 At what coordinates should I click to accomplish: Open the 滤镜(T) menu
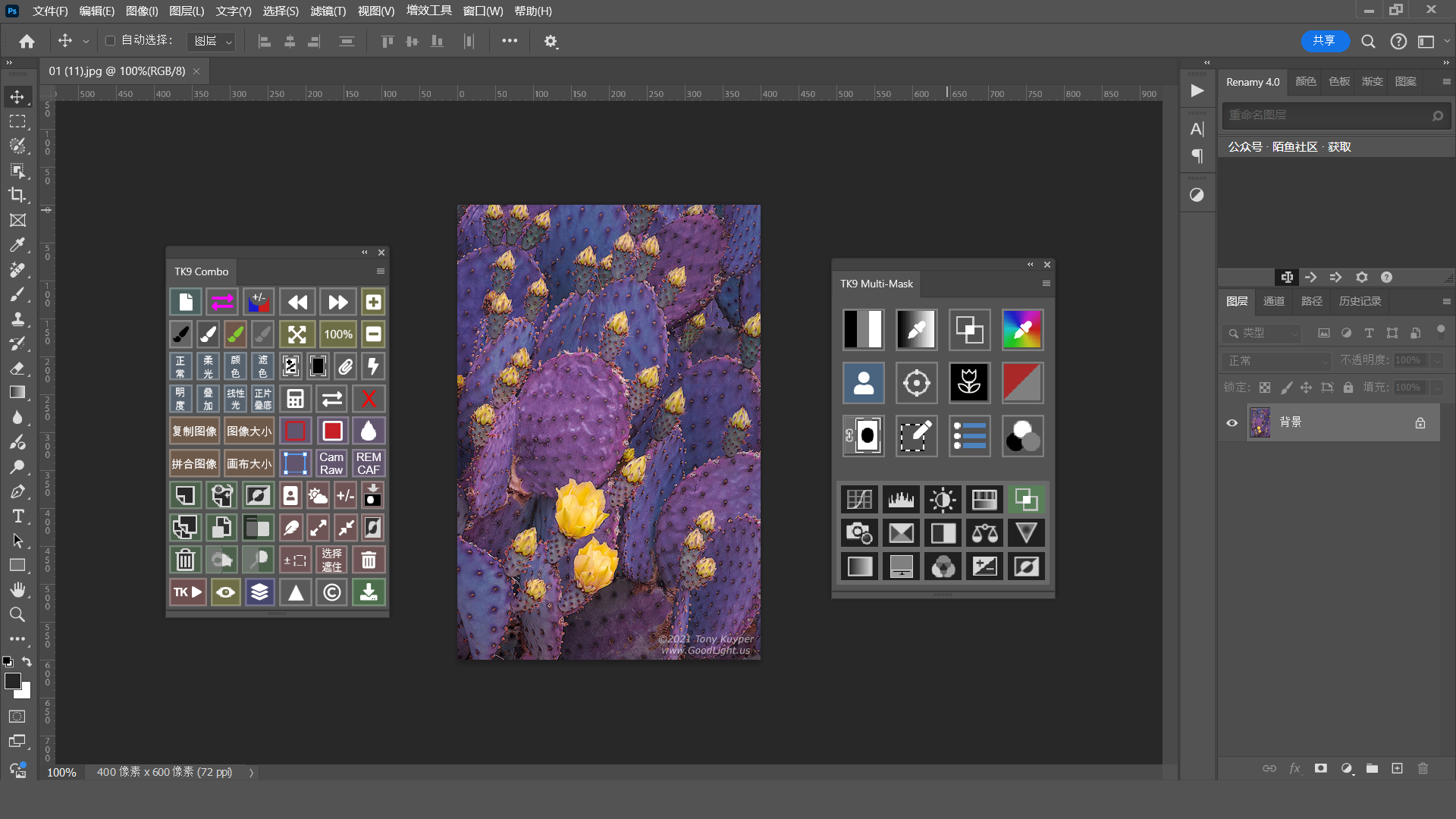tap(328, 11)
